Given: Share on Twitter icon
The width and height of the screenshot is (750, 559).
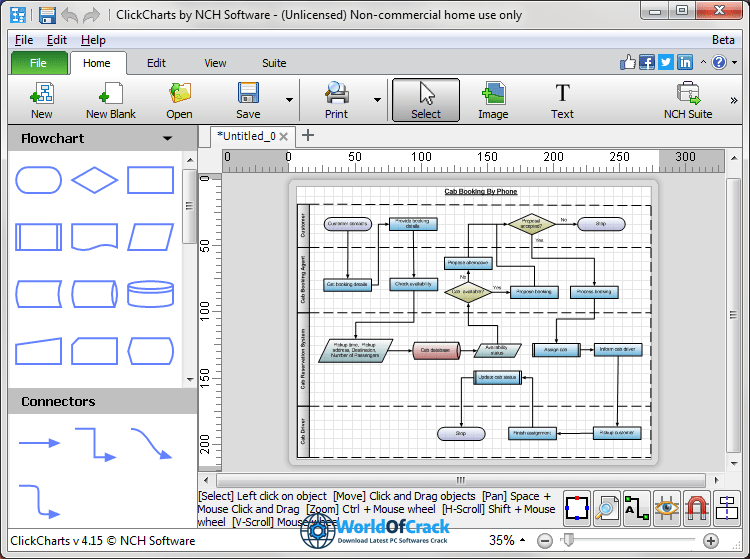Looking at the screenshot, I should click(666, 62).
